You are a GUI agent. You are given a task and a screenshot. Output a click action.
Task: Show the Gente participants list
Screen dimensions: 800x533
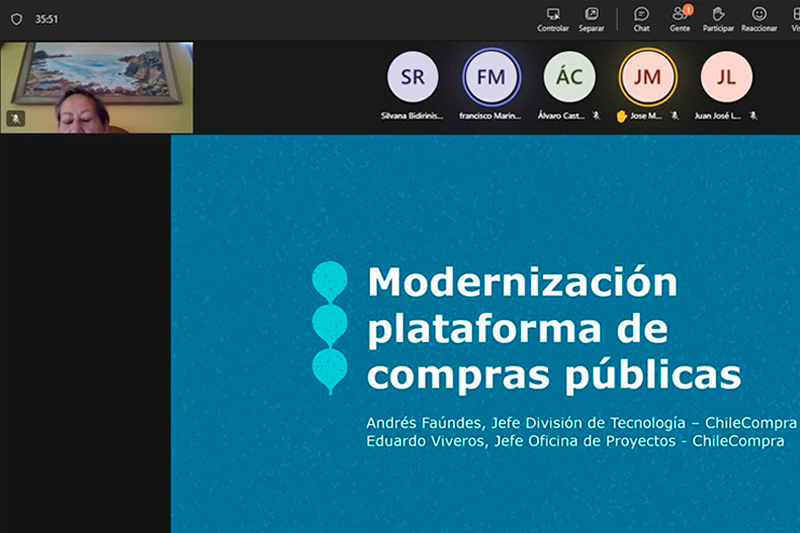[680, 19]
